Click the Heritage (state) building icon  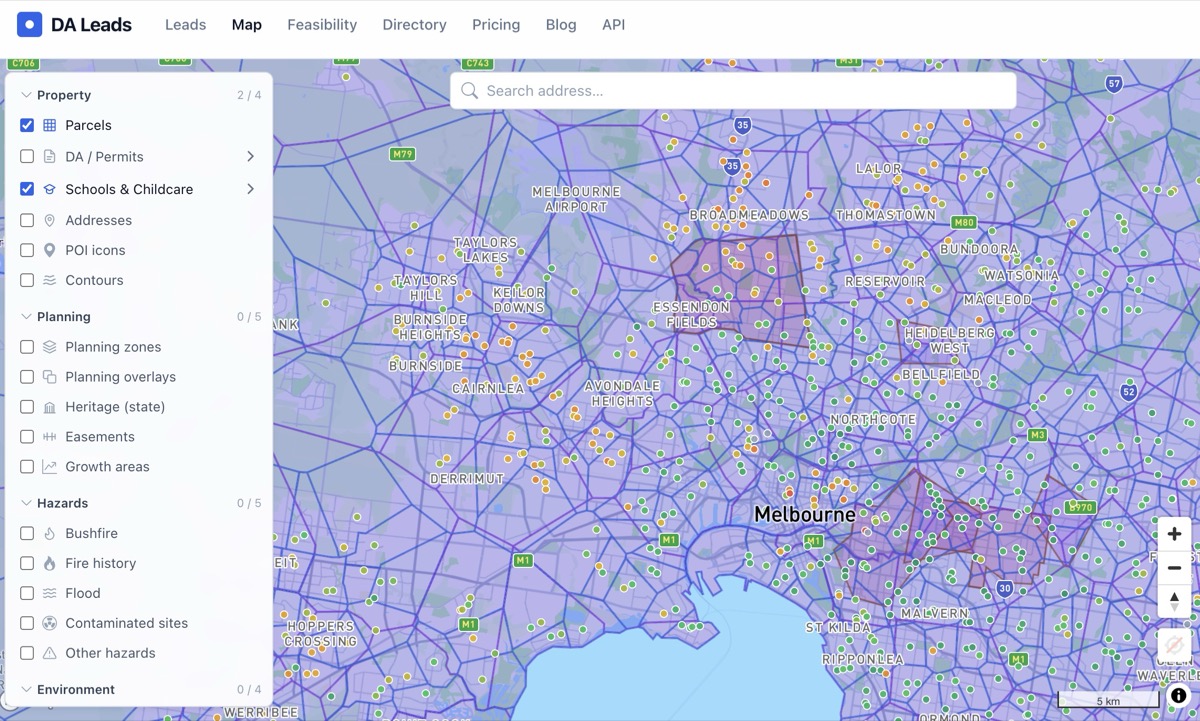coord(49,407)
